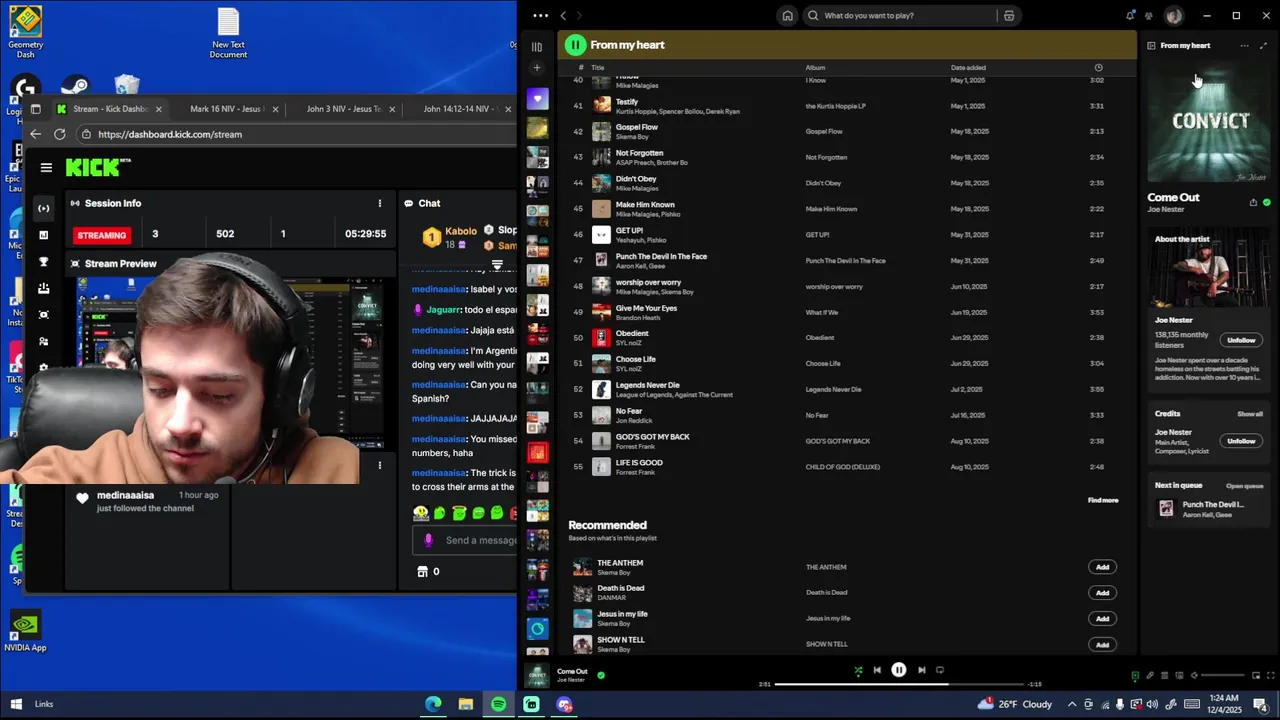
Task: Open Spotify three-dot app menu
Action: point(540,15)
